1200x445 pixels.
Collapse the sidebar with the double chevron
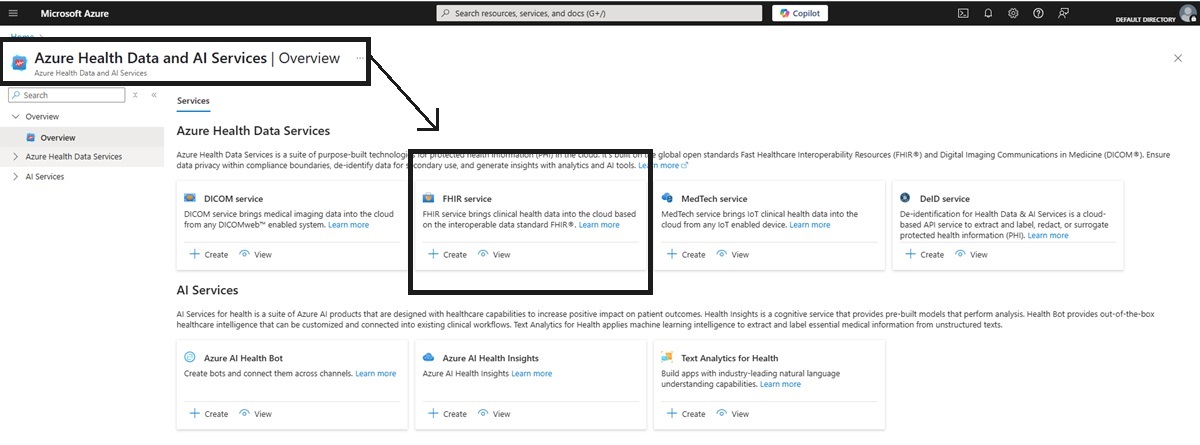point(154,95)
